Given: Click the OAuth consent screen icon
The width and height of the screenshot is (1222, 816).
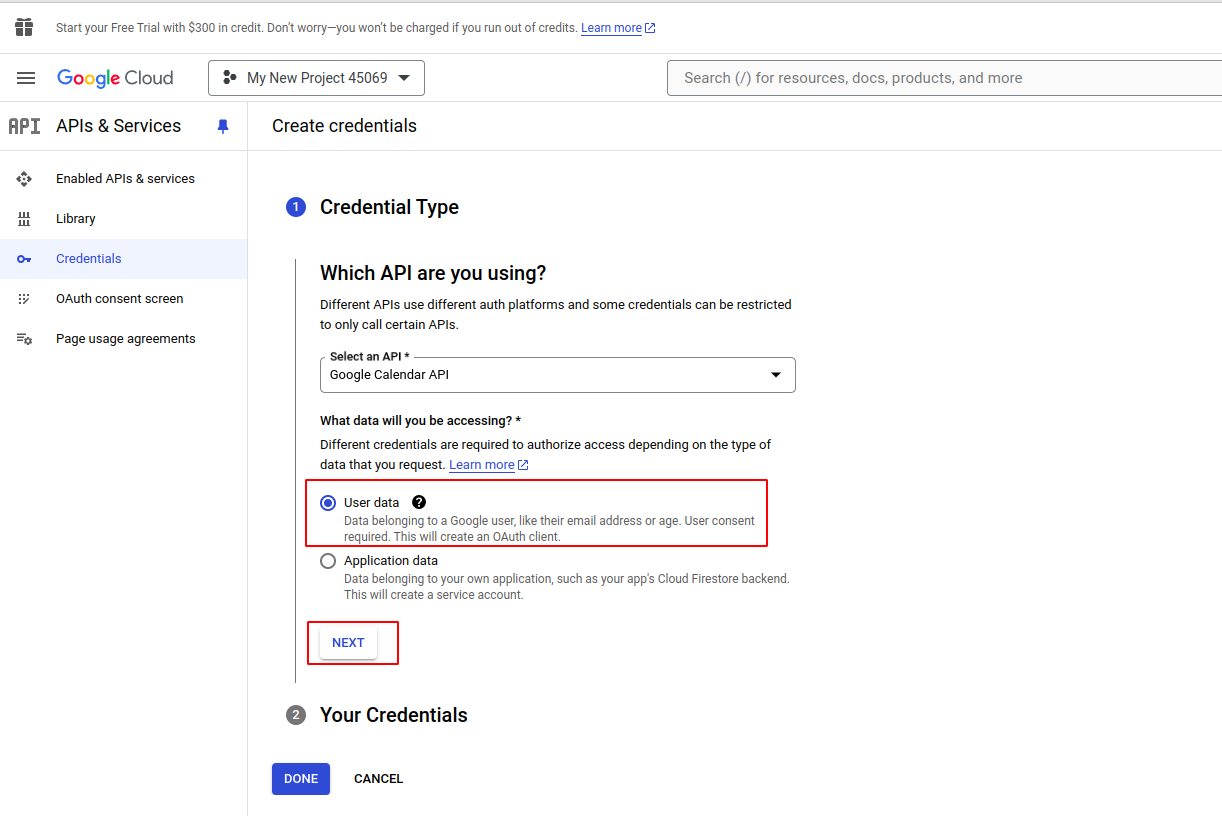Looking at the screenshot, I should click(24, 299).
